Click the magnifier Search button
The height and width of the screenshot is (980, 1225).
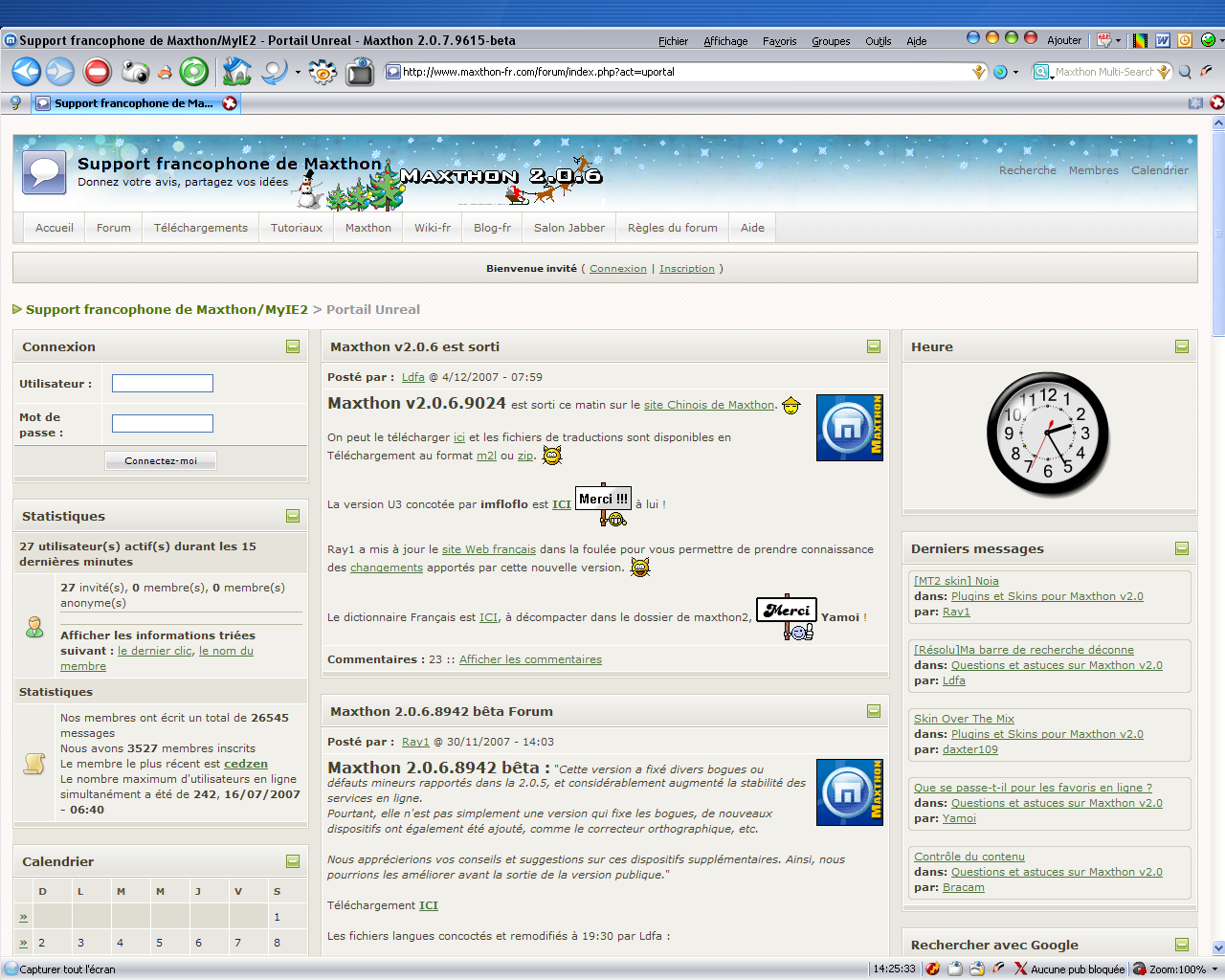coord(1185,72)
